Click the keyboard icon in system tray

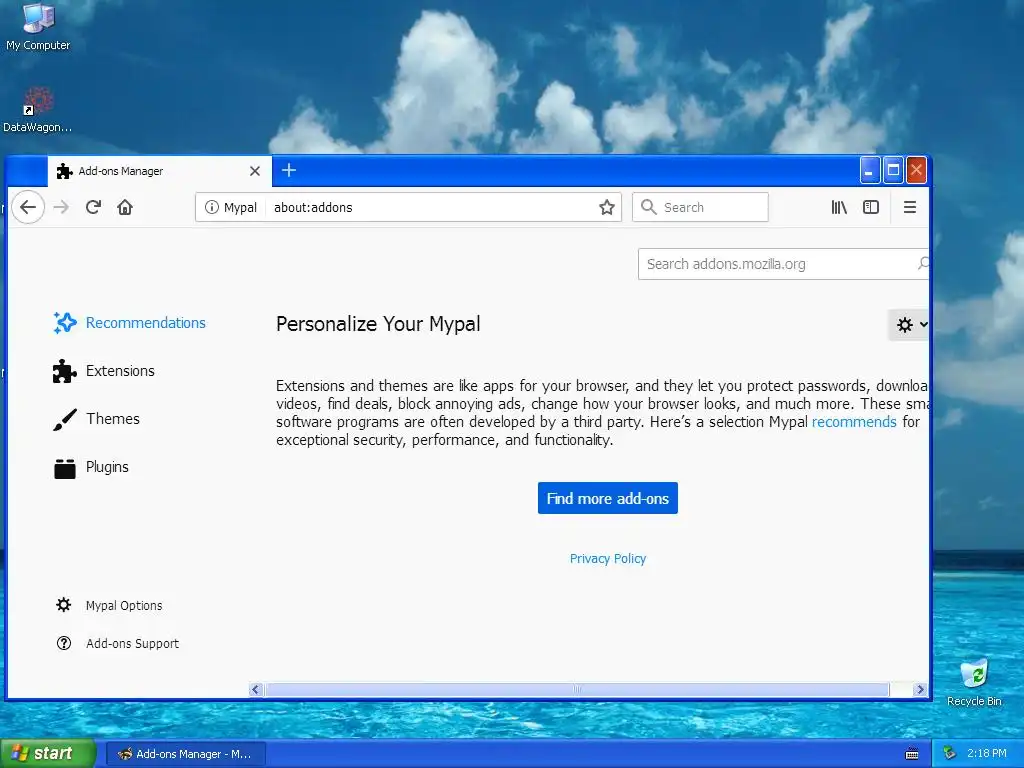[x=912, y=754]
